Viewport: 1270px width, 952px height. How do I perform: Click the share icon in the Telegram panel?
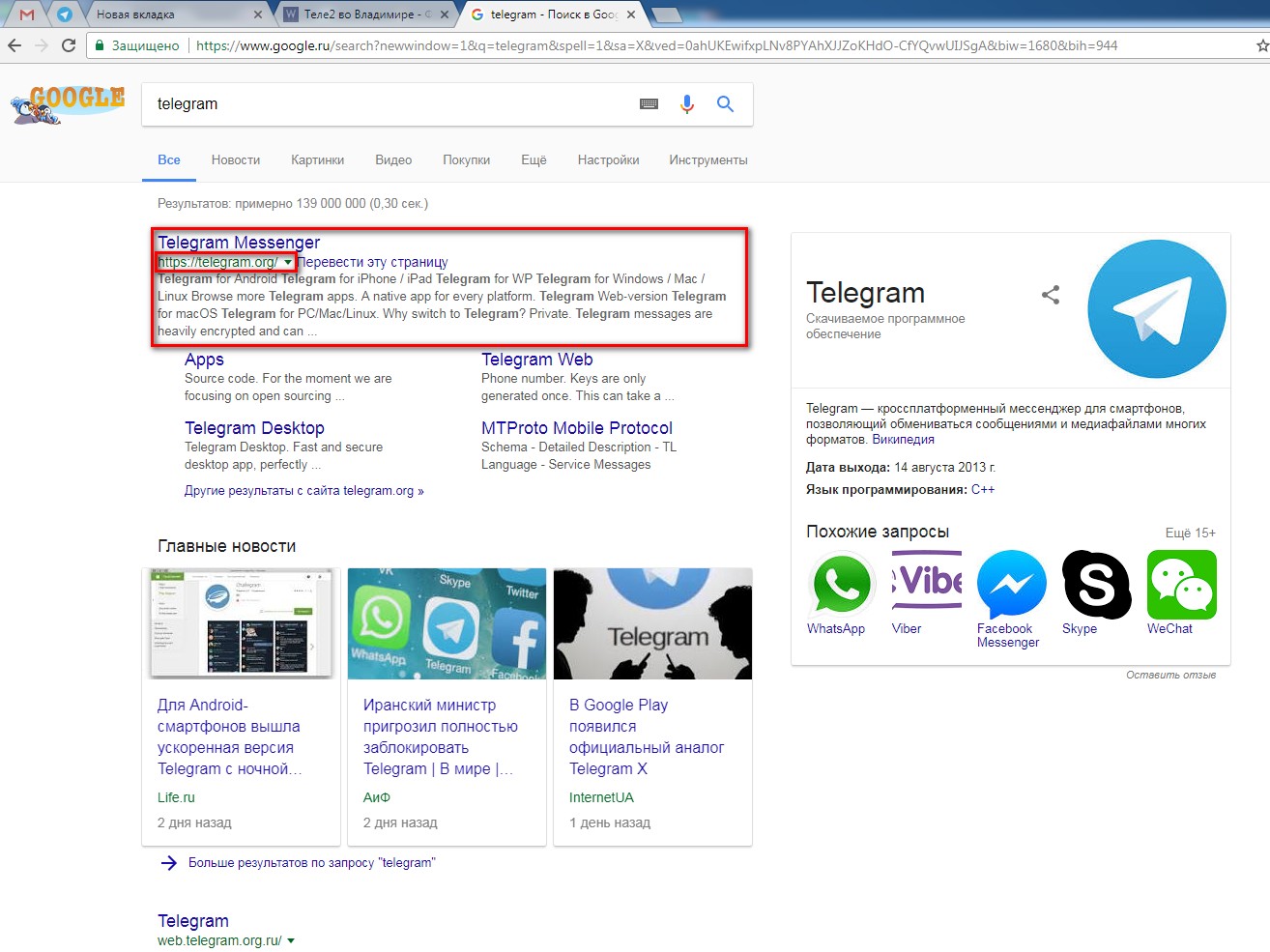1051,295
